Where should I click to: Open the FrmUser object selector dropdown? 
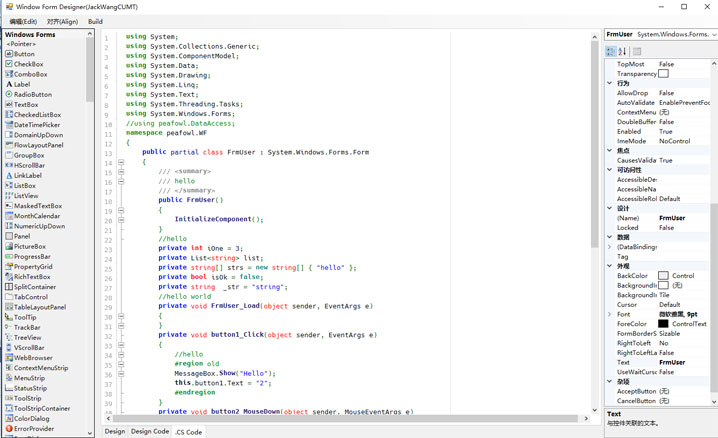714,35
